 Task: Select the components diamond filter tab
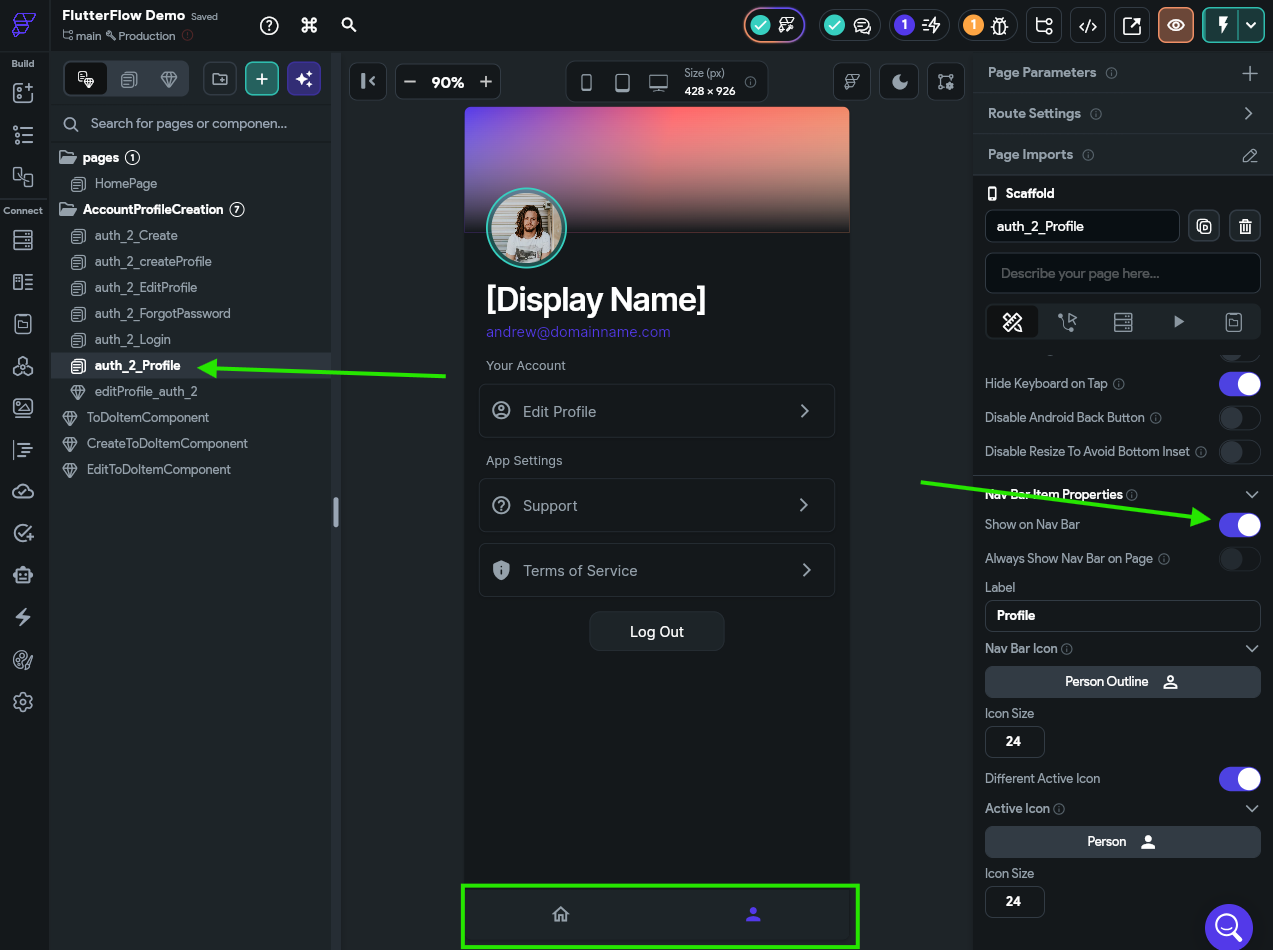click(x=169, y=79)
